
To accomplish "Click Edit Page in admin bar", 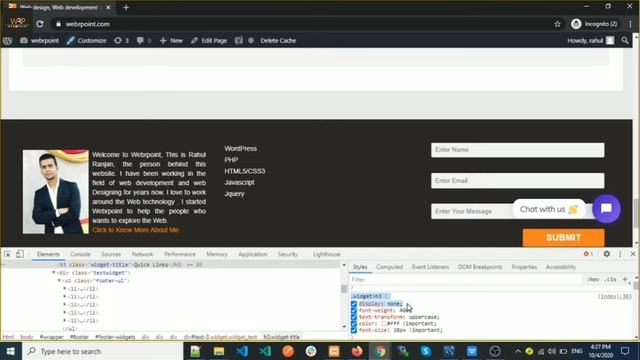I will pyautogui.click(x=209, y=40).
